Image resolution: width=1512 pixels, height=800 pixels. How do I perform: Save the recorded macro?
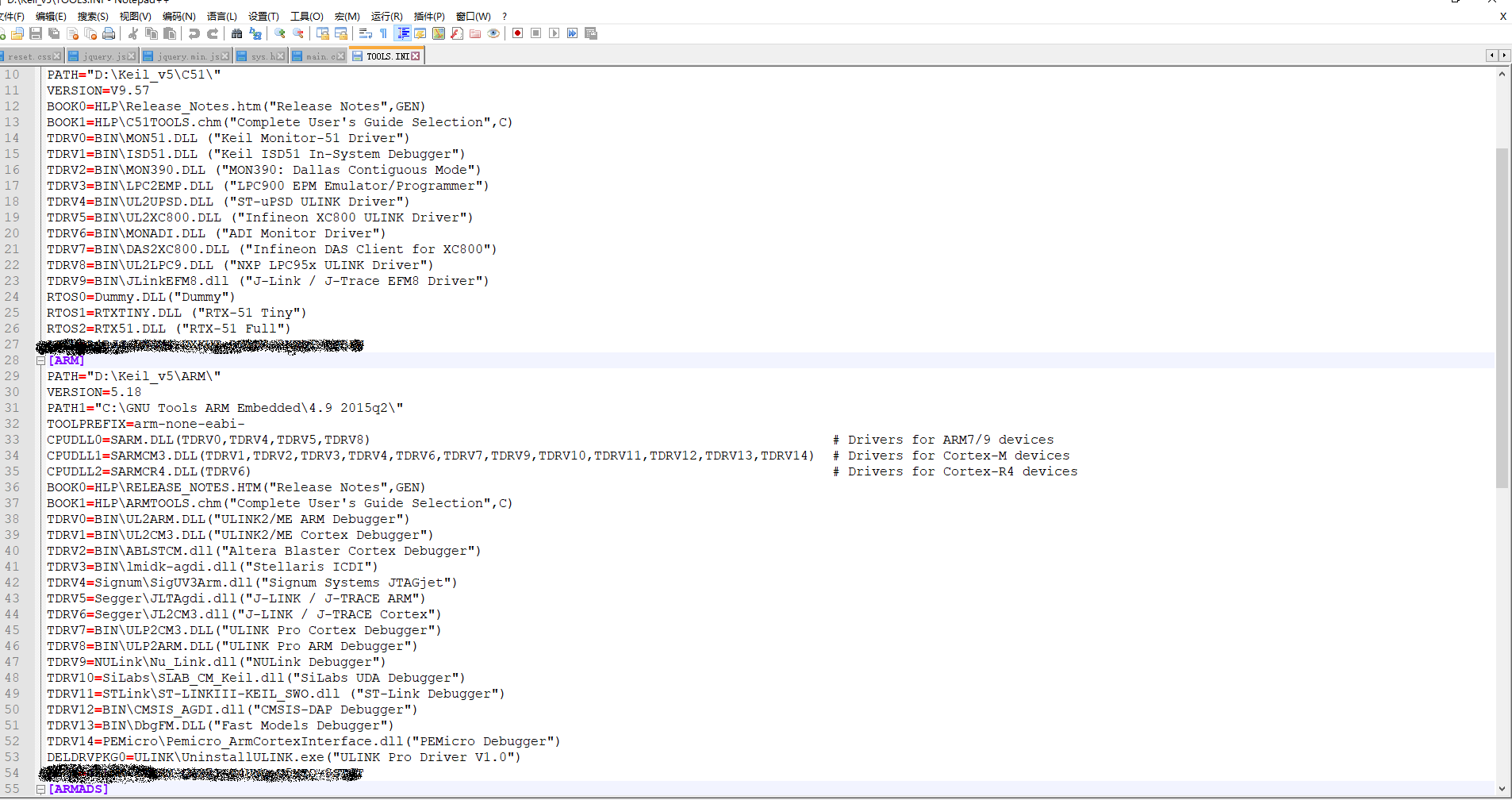tap(591, 33)
